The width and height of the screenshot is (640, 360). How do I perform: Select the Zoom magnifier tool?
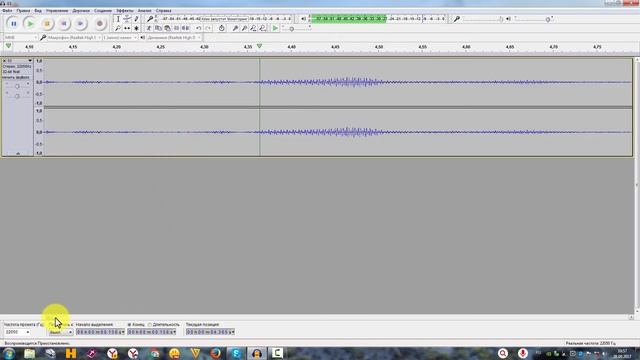[x=118, y=28]
